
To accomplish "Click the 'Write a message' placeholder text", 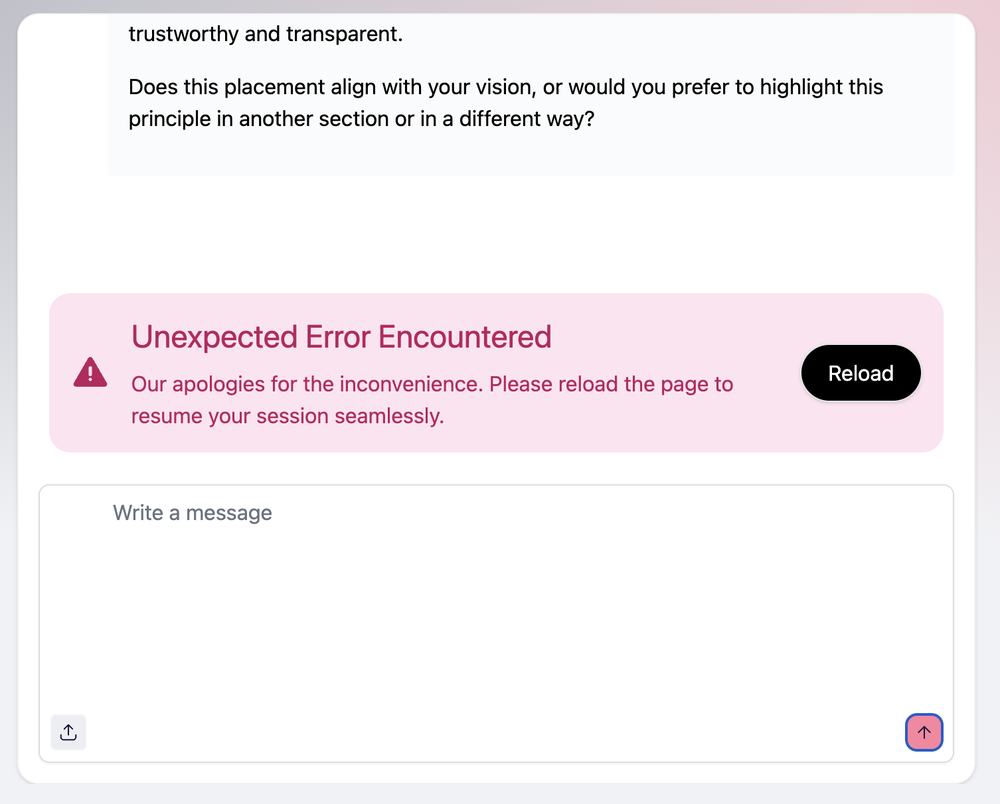I will (x=192, y=513).
